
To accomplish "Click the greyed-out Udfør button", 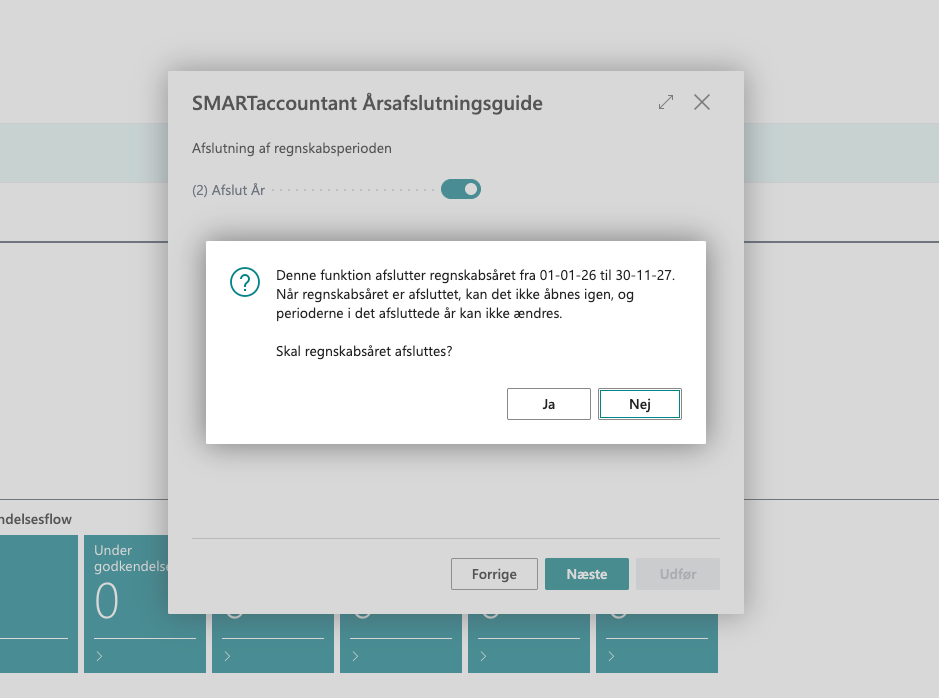I will [x=678, y=574].
